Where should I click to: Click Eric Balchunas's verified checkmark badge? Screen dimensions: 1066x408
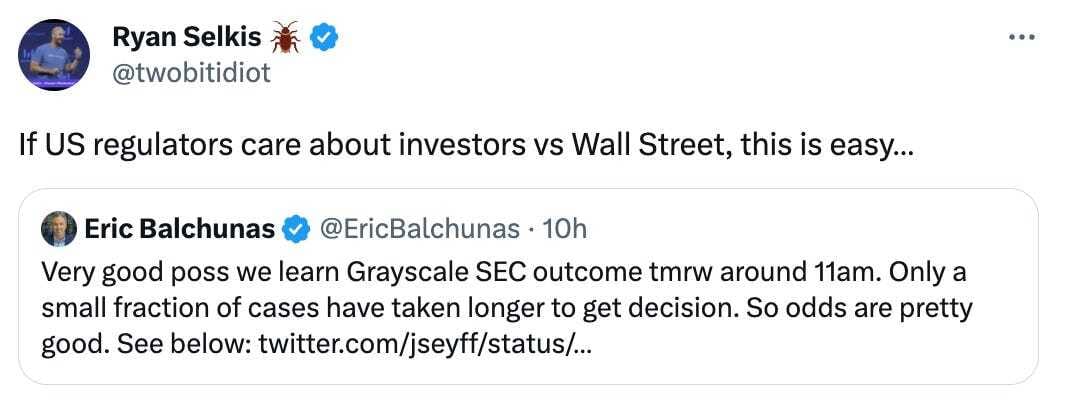pos(296,229)
